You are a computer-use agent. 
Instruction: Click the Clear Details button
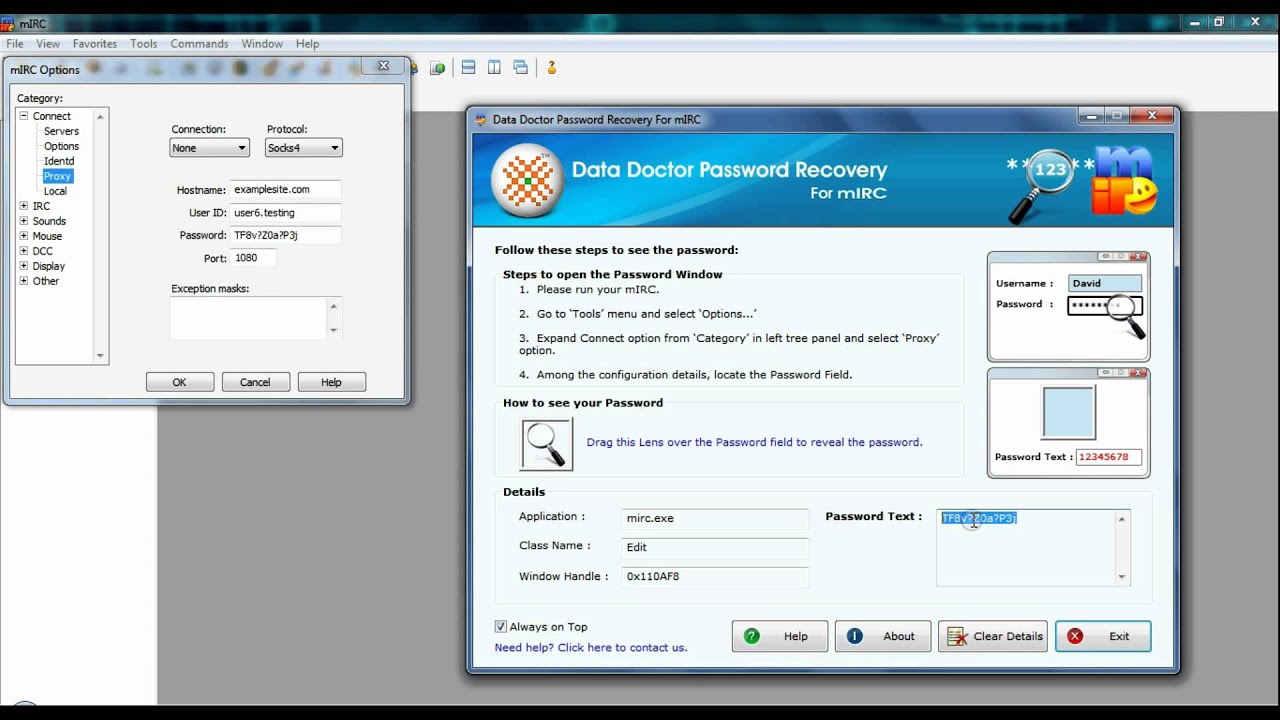coord(993,636)
